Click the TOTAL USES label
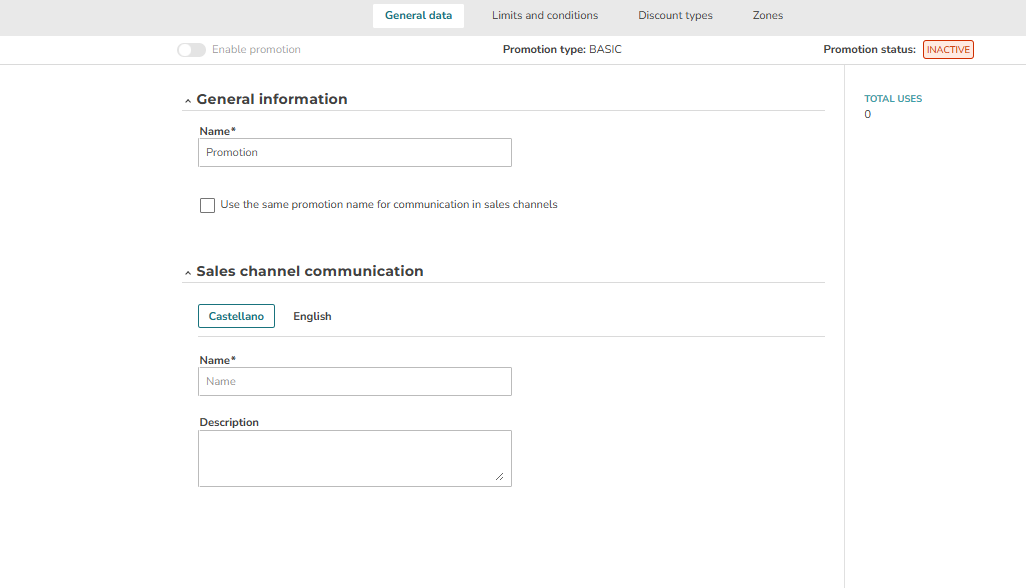 coord(893,99)
